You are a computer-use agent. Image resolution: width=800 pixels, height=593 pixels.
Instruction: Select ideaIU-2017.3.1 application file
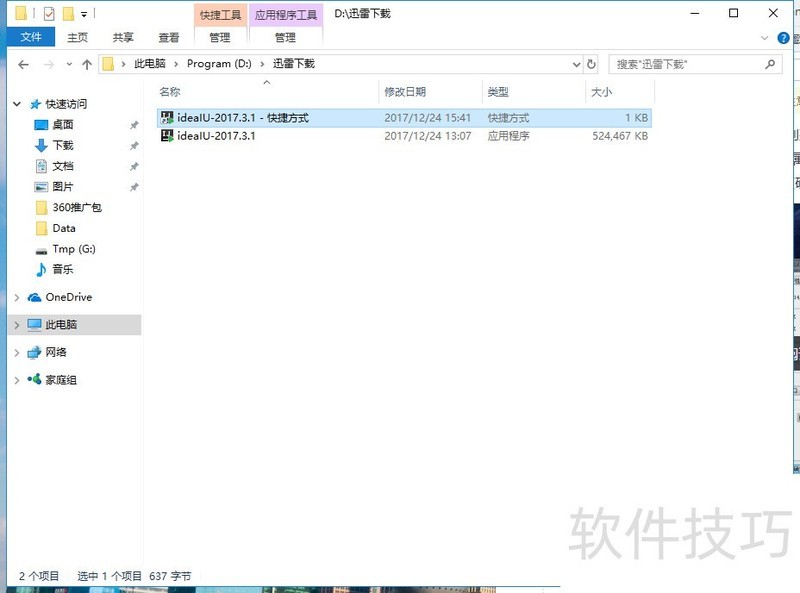(404, 136)
